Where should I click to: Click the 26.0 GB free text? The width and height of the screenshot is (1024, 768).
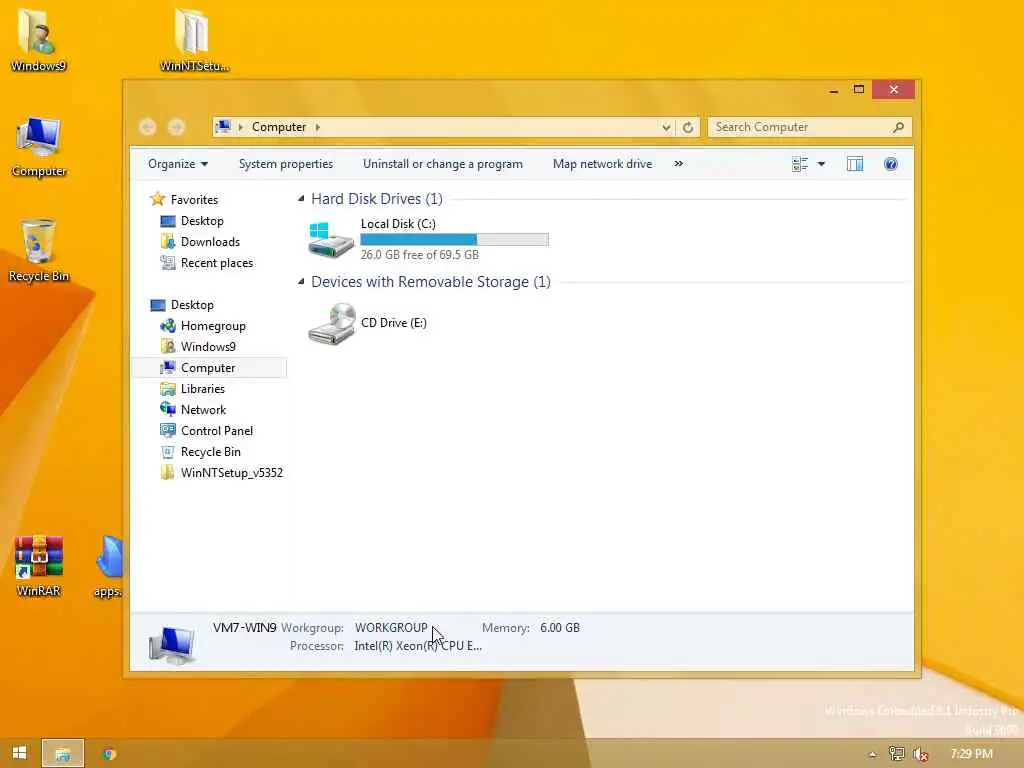(419, 255)
